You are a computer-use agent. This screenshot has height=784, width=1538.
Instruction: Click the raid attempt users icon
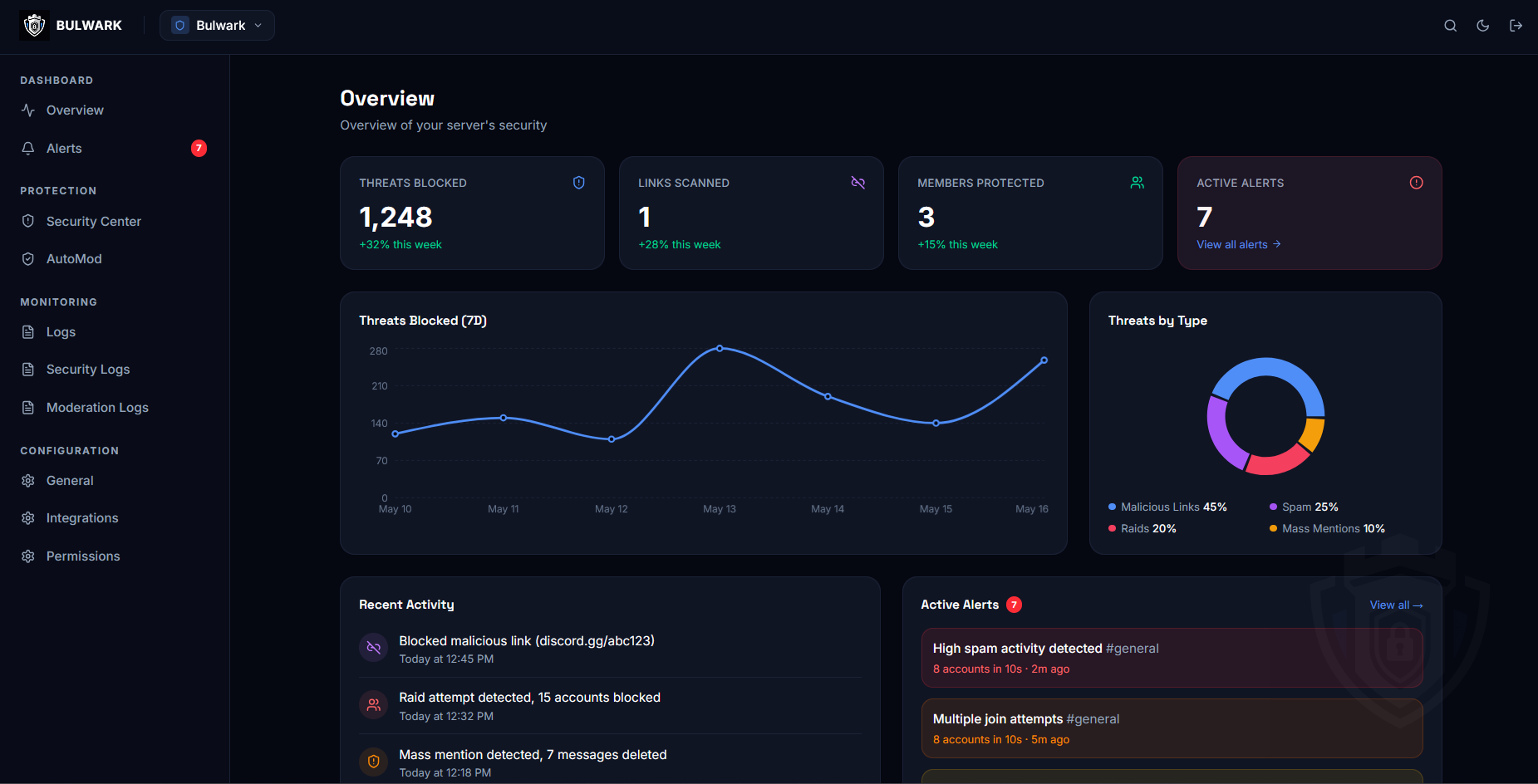point(374,705)
